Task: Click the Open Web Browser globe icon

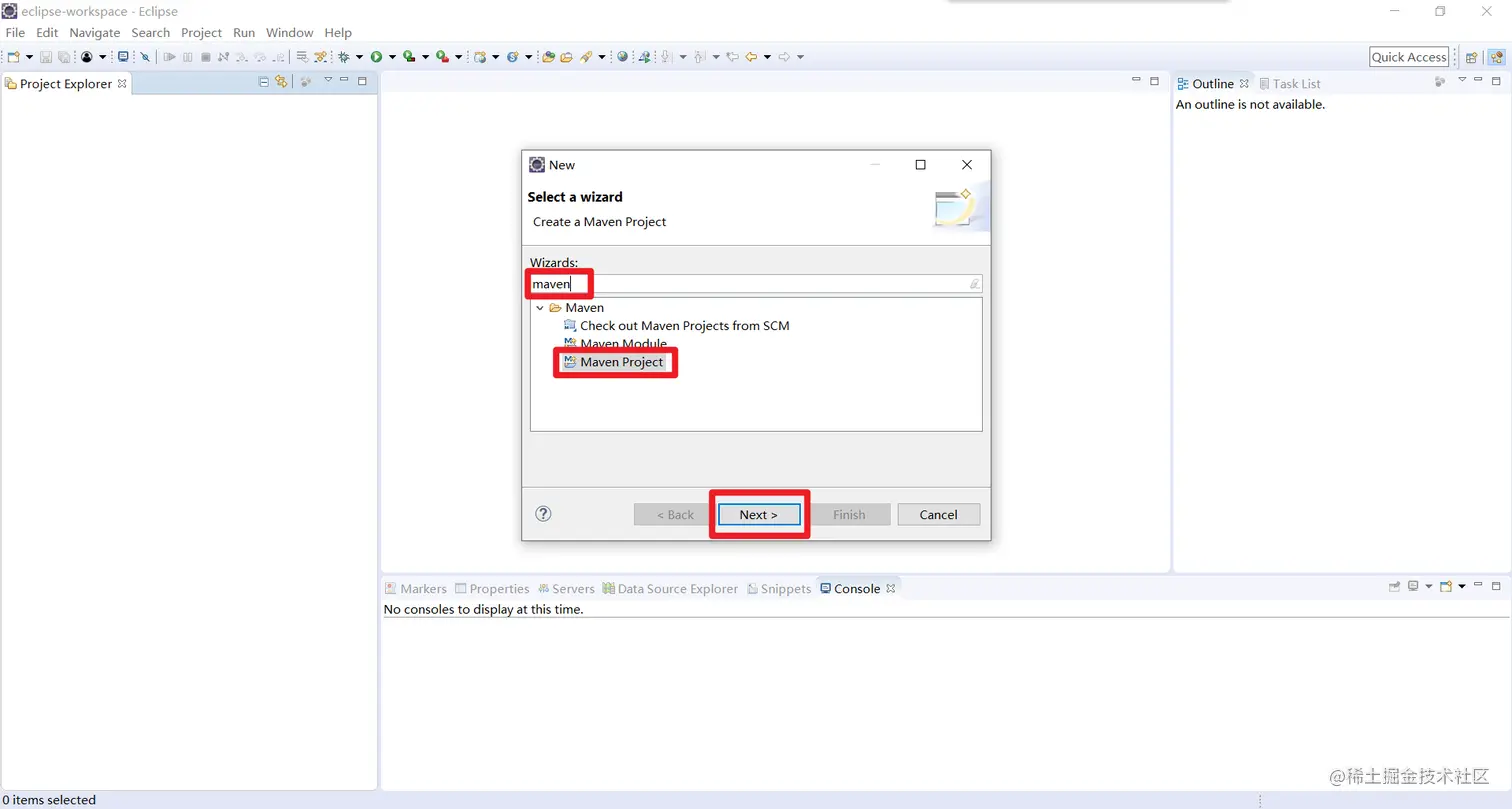Action: click(x=622, y=57)
